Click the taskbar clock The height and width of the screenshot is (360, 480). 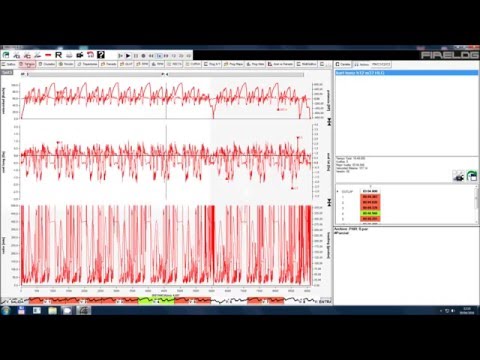pyautogui.click(x=468, y=311)
